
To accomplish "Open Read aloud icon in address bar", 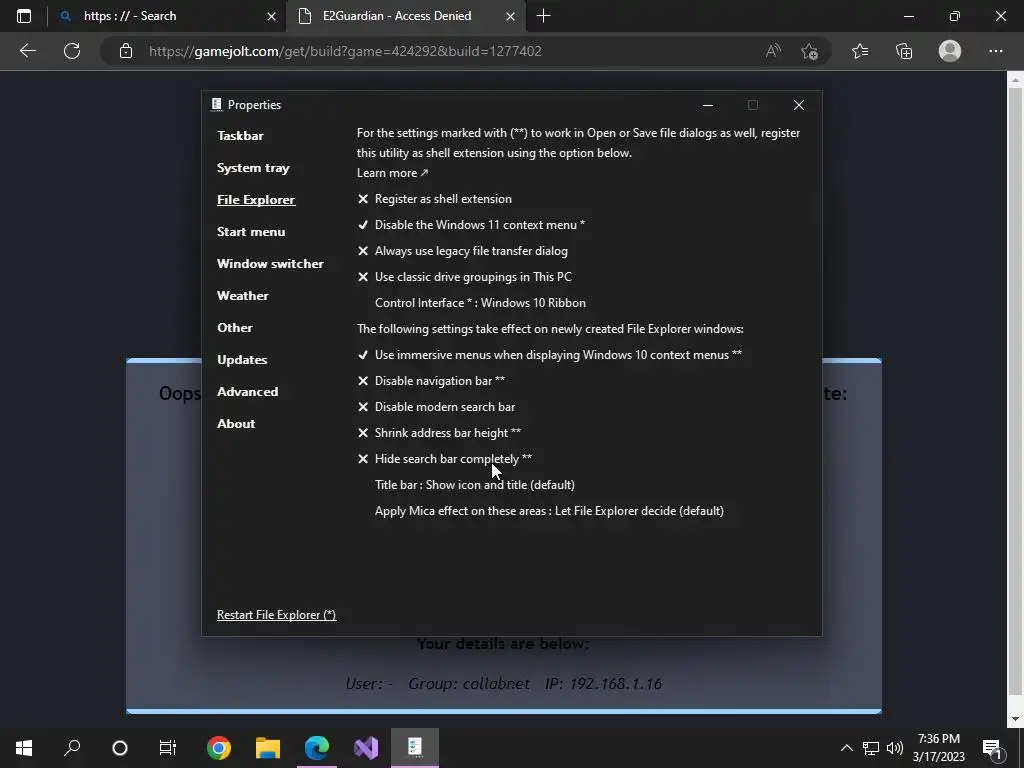I will [773, 51].
